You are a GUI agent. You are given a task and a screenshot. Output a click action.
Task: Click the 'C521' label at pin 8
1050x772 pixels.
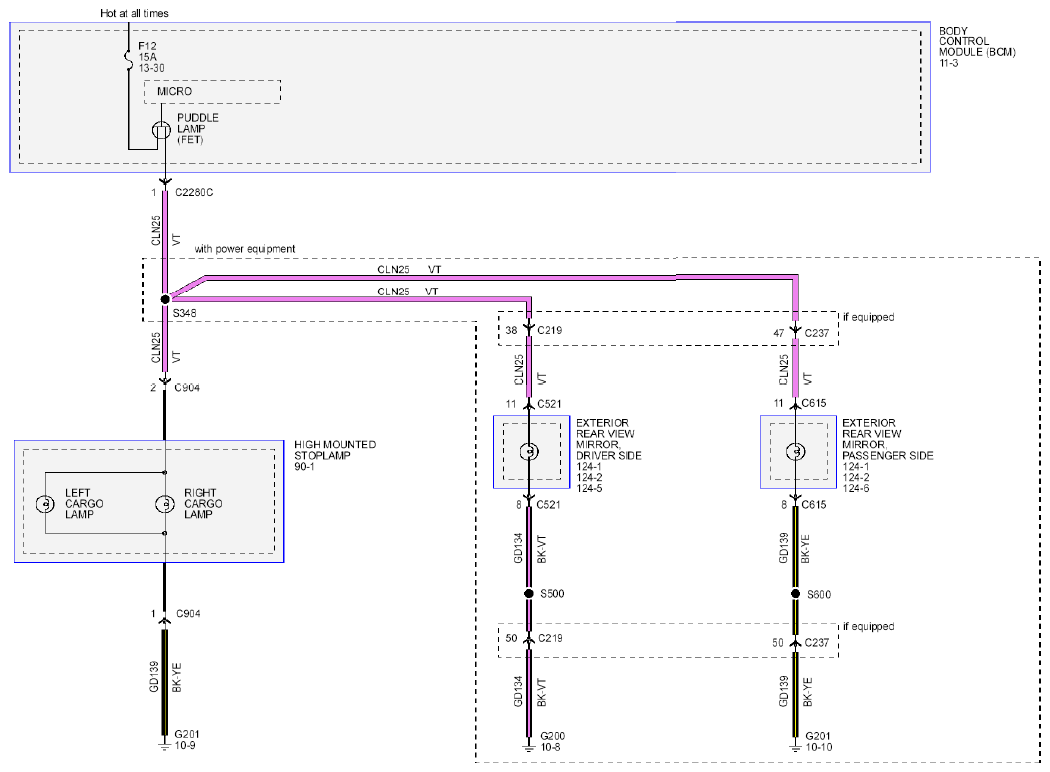[548, 505]
